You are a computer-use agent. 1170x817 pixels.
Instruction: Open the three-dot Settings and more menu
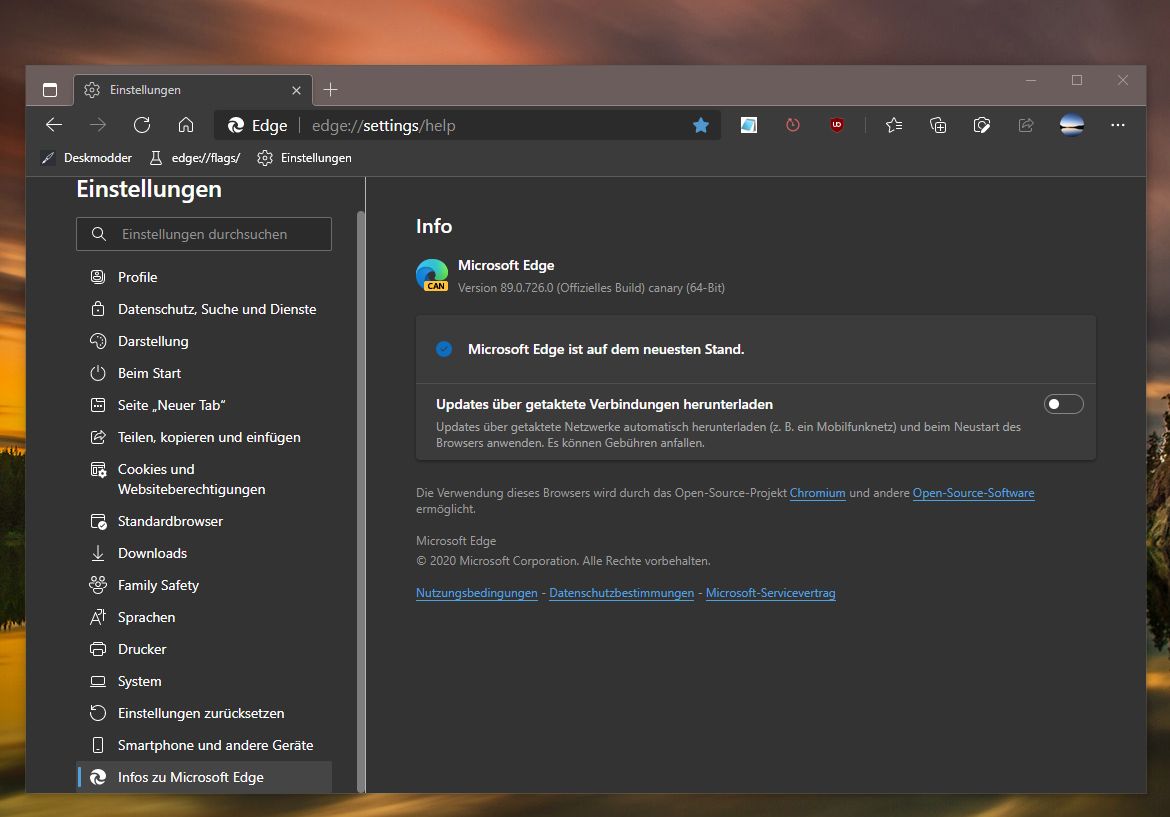click(1117, 125)
